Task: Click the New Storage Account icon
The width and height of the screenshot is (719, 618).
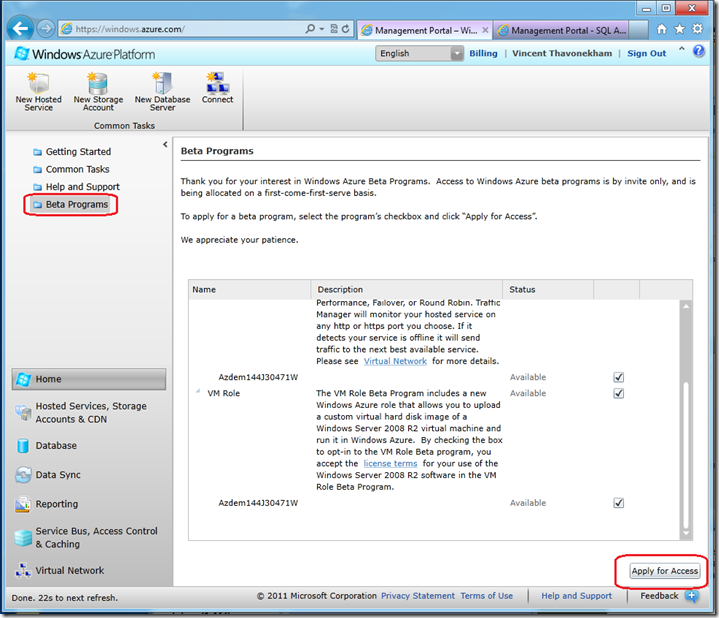Action: click(x=98, y=83)
